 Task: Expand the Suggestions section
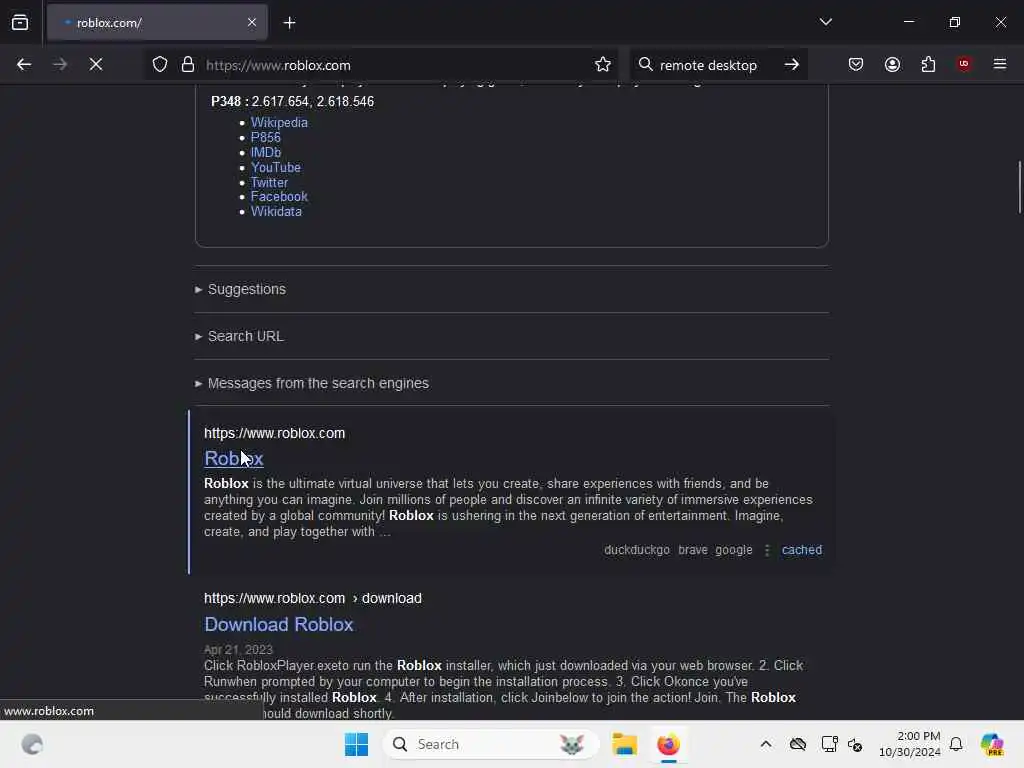[240, 289]
